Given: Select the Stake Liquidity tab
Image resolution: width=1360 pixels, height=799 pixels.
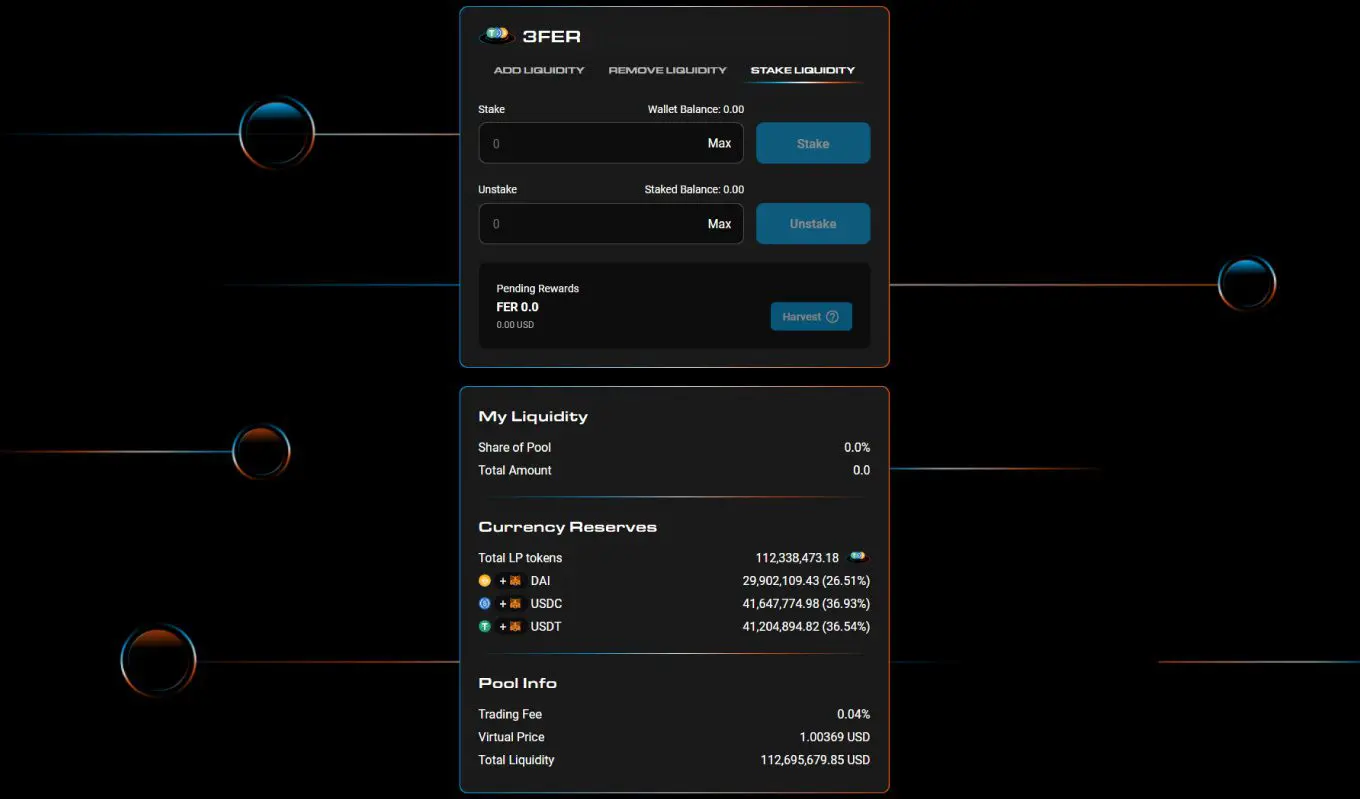Looking at the screenshot, I should (803, 71).
